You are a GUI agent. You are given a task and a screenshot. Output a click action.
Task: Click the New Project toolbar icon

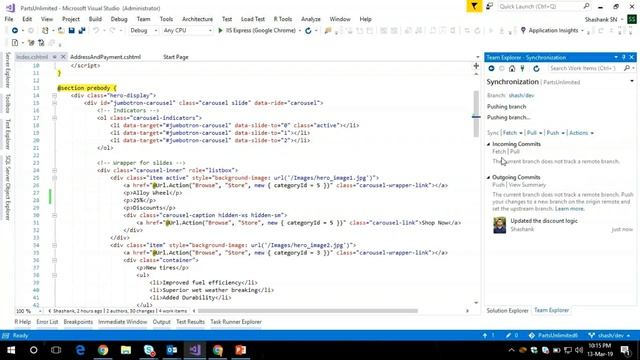pos(45,31)
